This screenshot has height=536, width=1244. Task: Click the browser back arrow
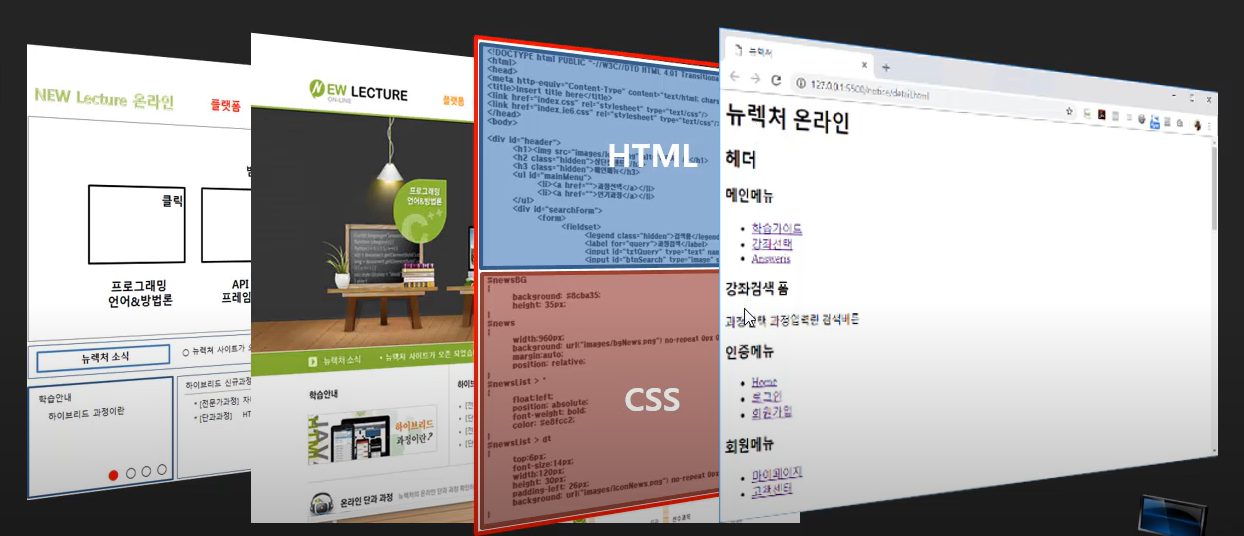click(734, 77)
